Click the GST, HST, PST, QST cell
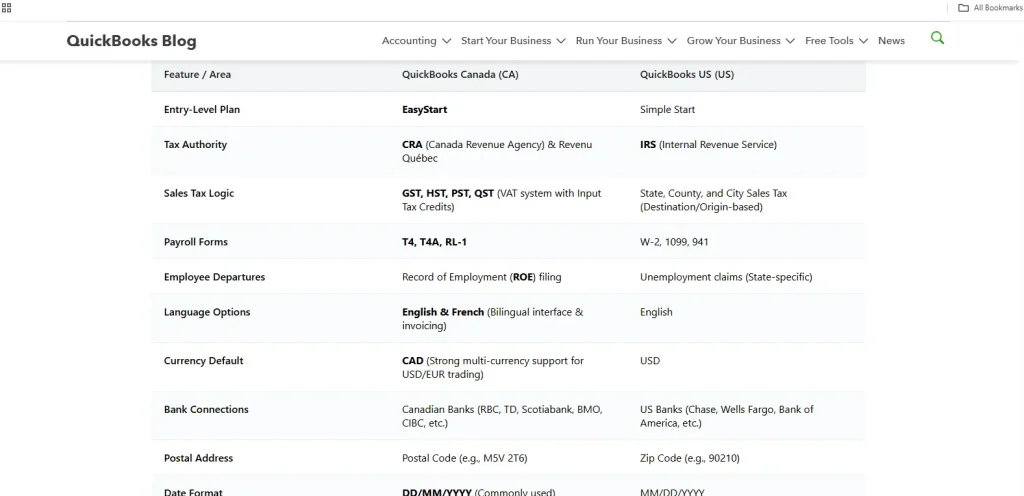The image size is (1024, 496). pos(502,200)
